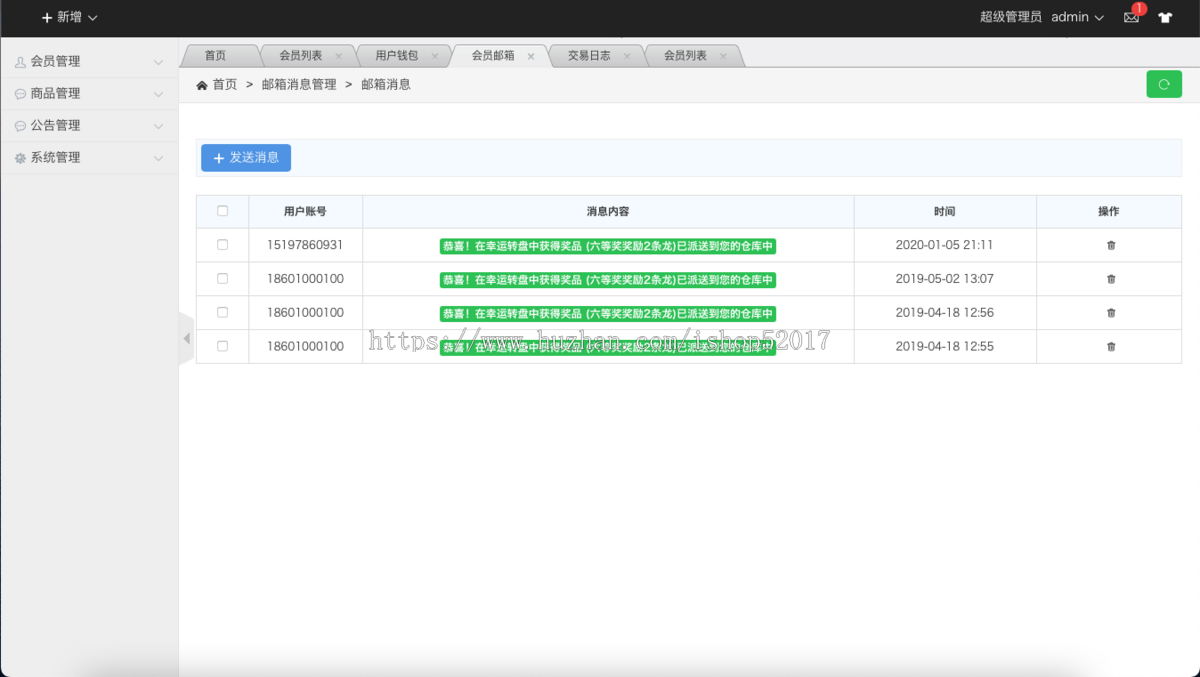Delete message dated 2019-04-18 12:56

coord(1111,313)
